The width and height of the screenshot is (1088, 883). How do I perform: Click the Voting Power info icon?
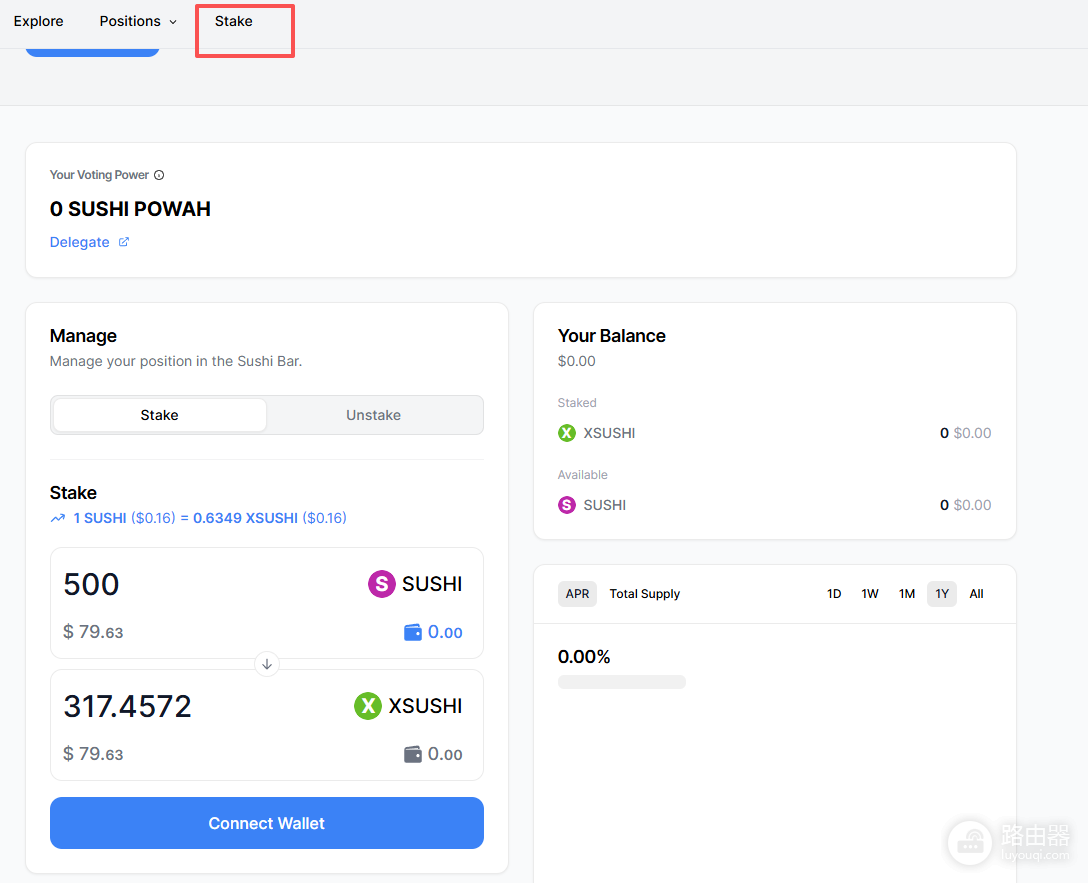click(x=159, y=175)
